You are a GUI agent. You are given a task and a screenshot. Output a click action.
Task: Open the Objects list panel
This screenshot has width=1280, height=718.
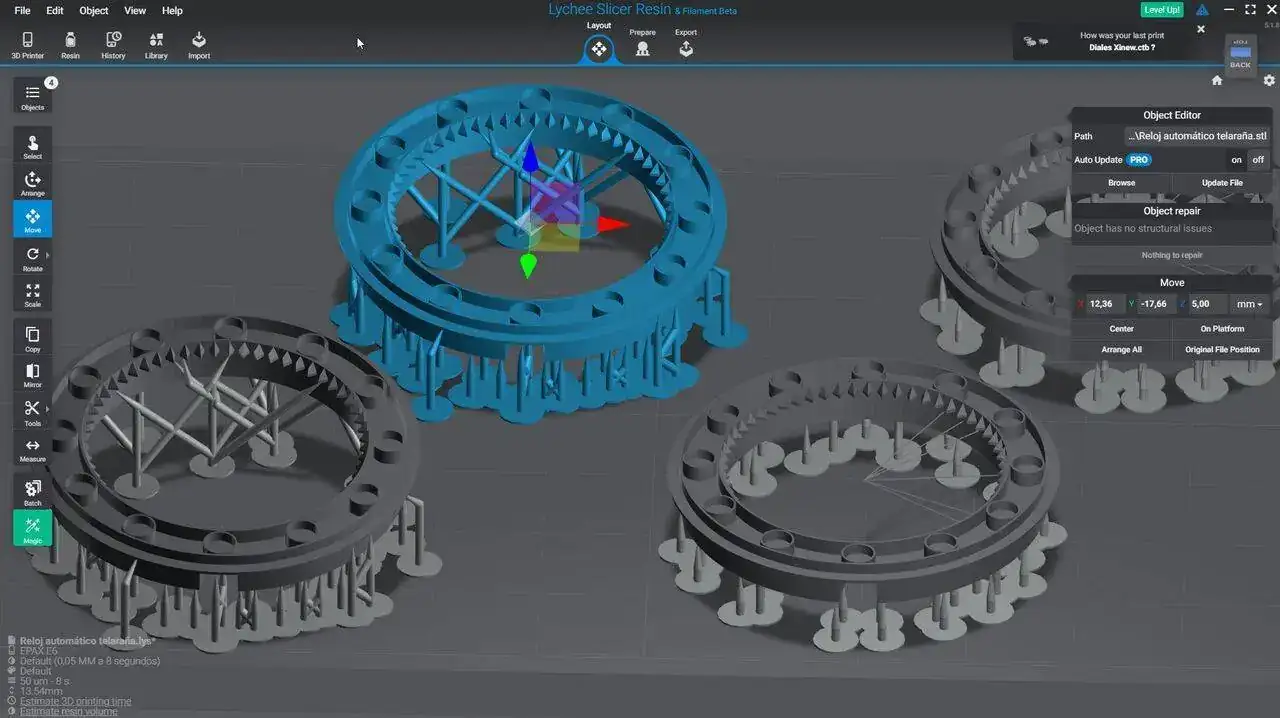(x=32, y=96)
